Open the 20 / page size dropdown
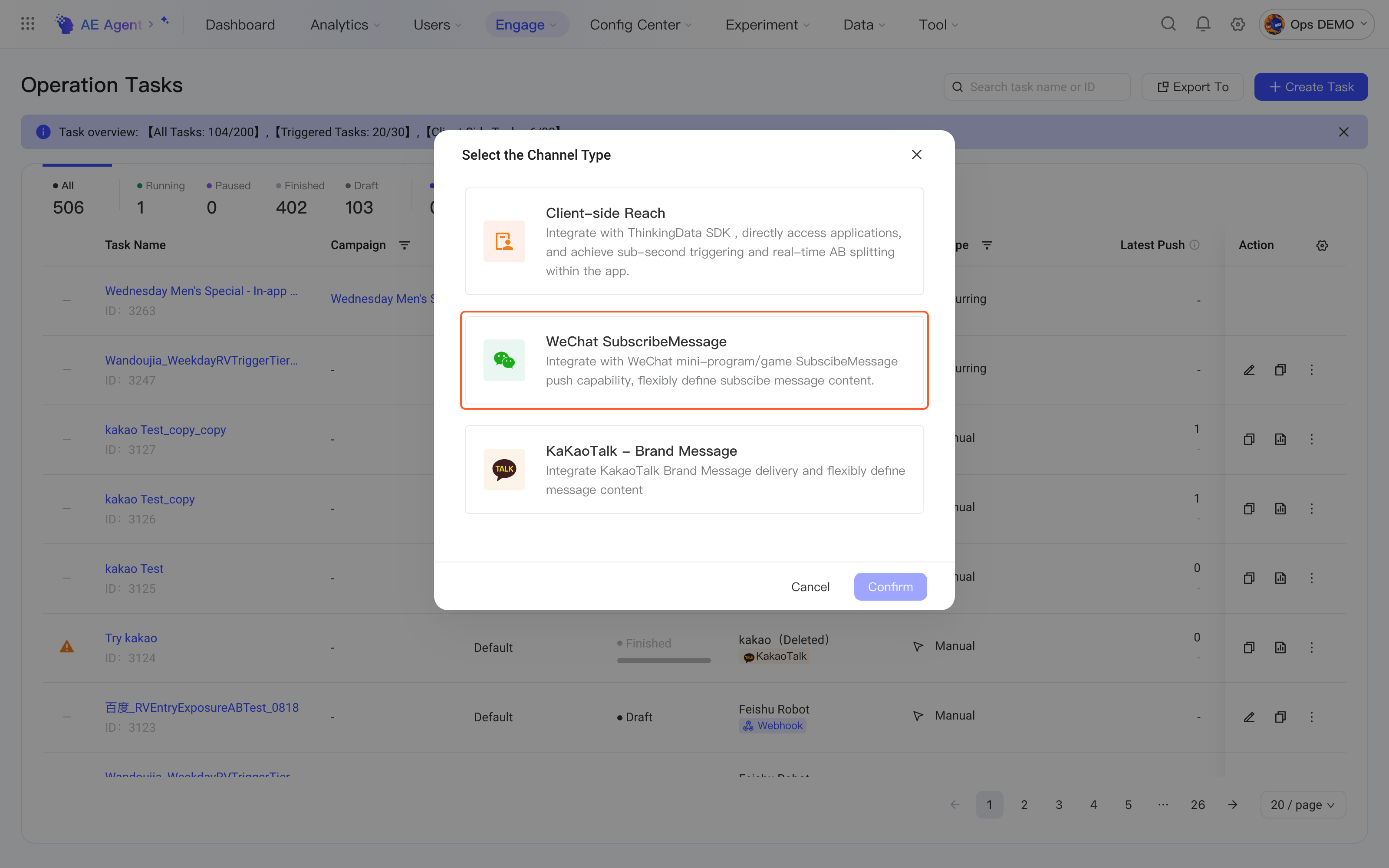Viewport: 1389px width, 868px height. point(1303,804)
